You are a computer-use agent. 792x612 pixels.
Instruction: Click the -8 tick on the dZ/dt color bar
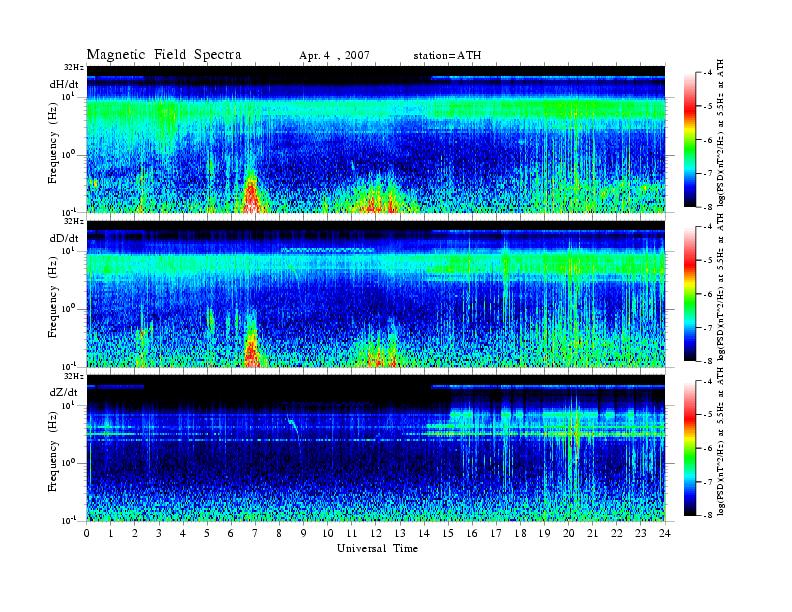point(708,515)
